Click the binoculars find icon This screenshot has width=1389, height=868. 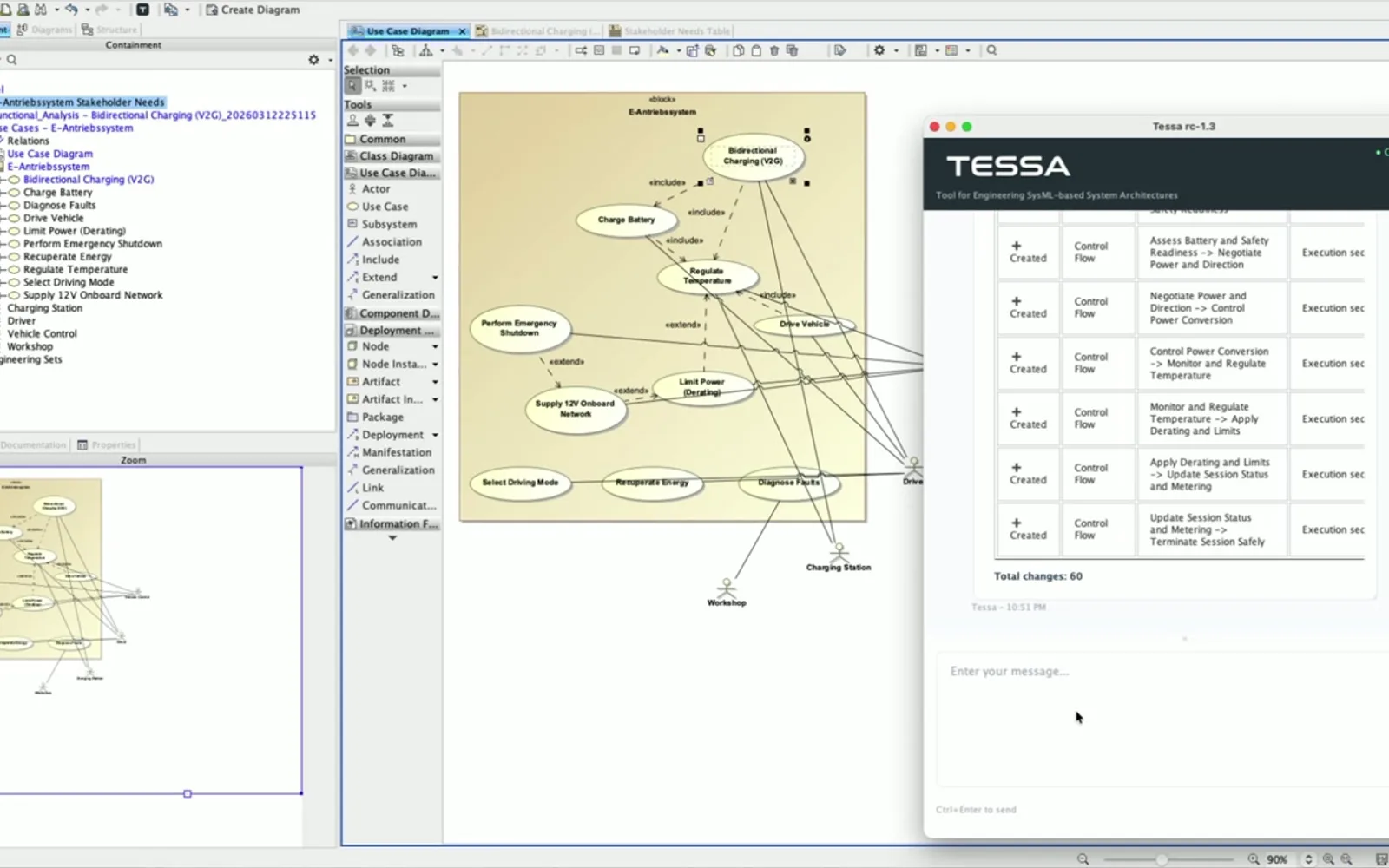point(40,10)
